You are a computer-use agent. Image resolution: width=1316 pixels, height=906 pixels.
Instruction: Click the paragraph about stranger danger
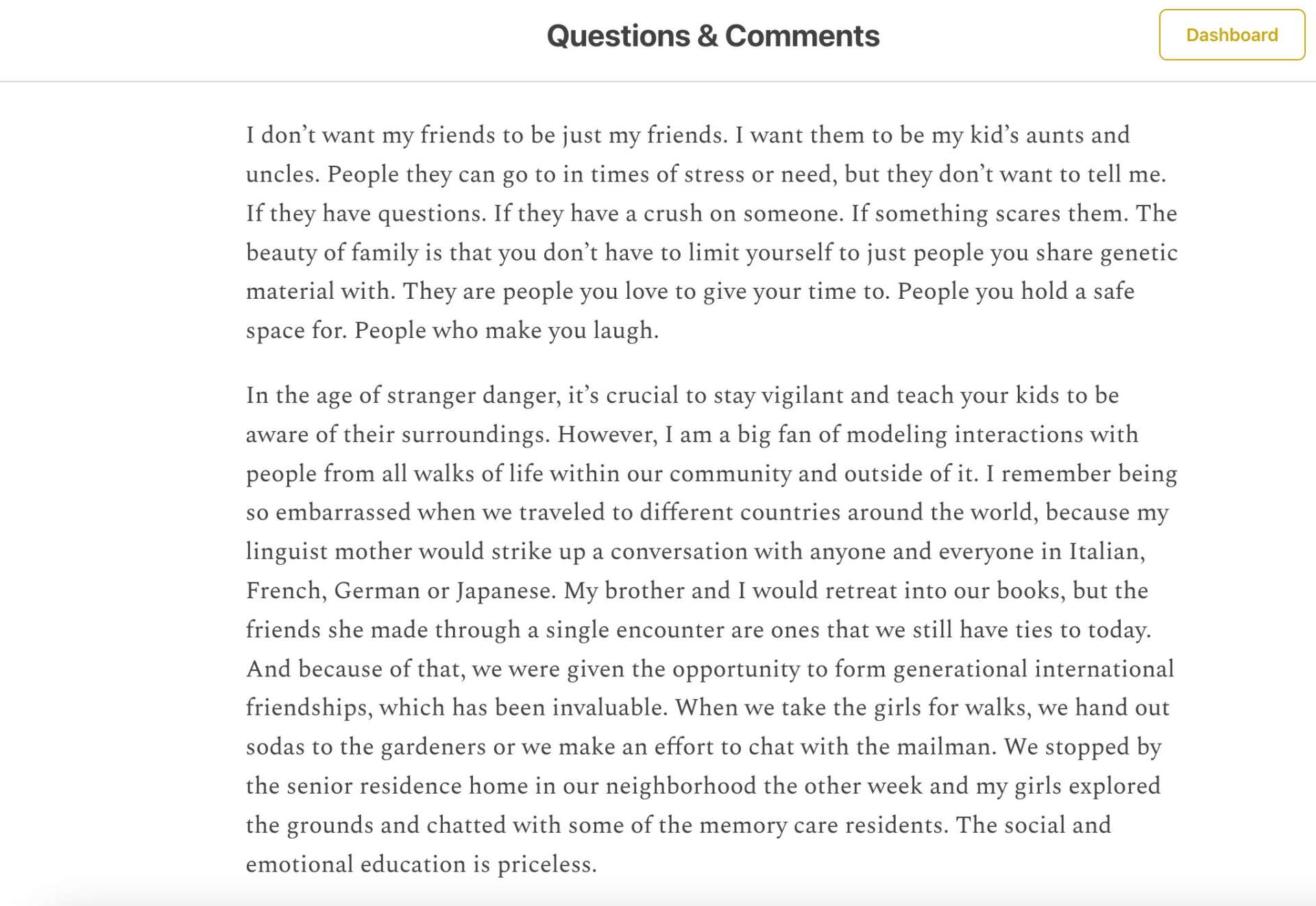pos(711,629)
